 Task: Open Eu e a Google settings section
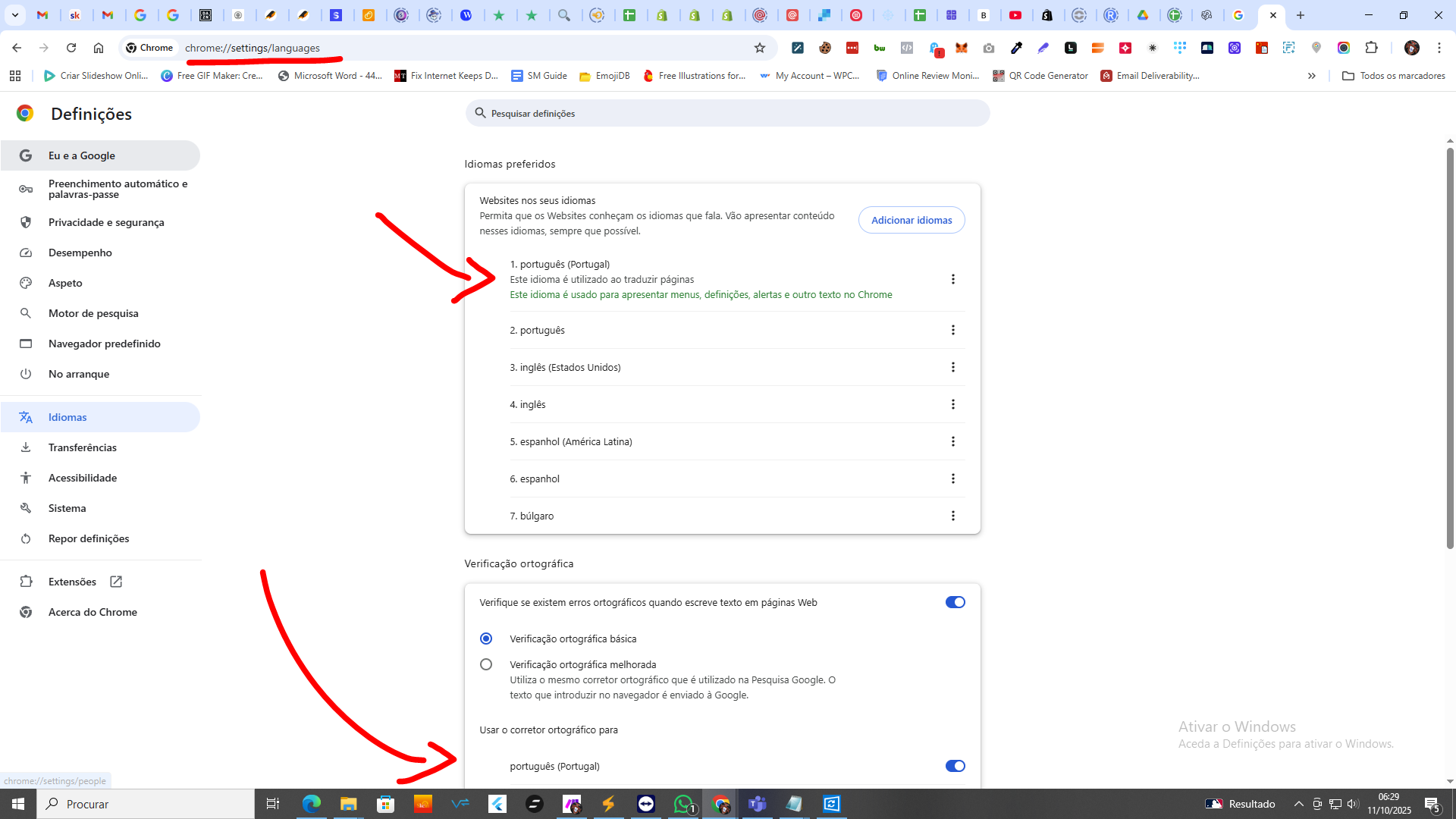click(x=100, y=155)
